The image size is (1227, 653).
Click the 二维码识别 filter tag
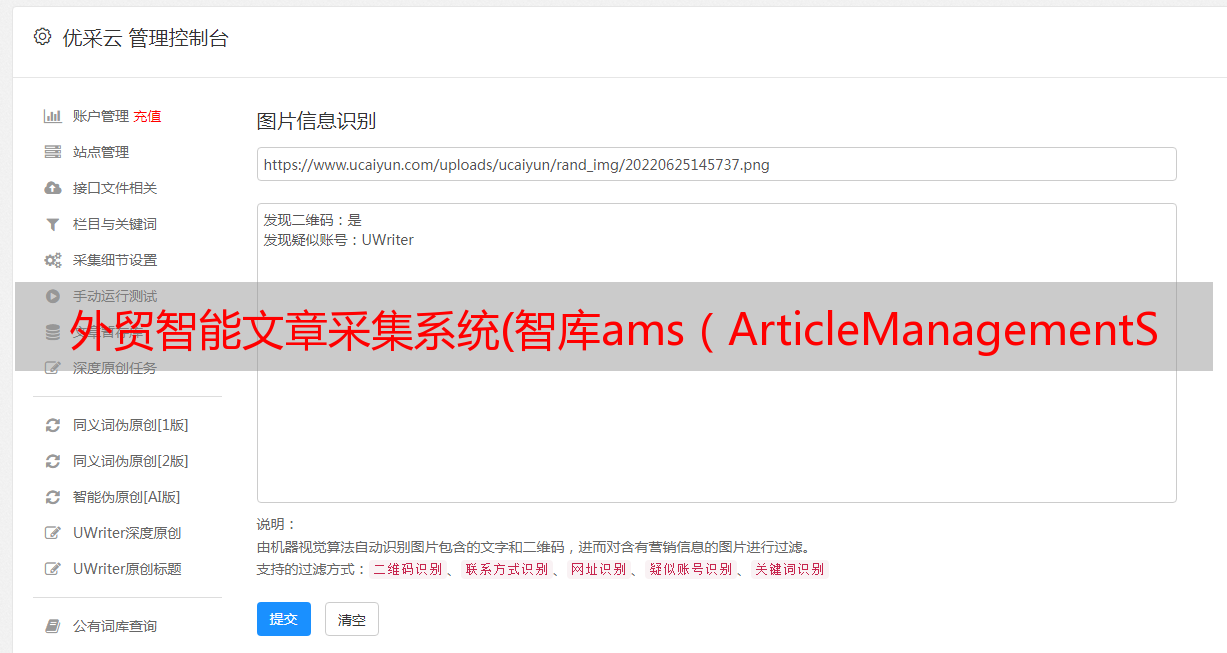click(x=408, y=569)
